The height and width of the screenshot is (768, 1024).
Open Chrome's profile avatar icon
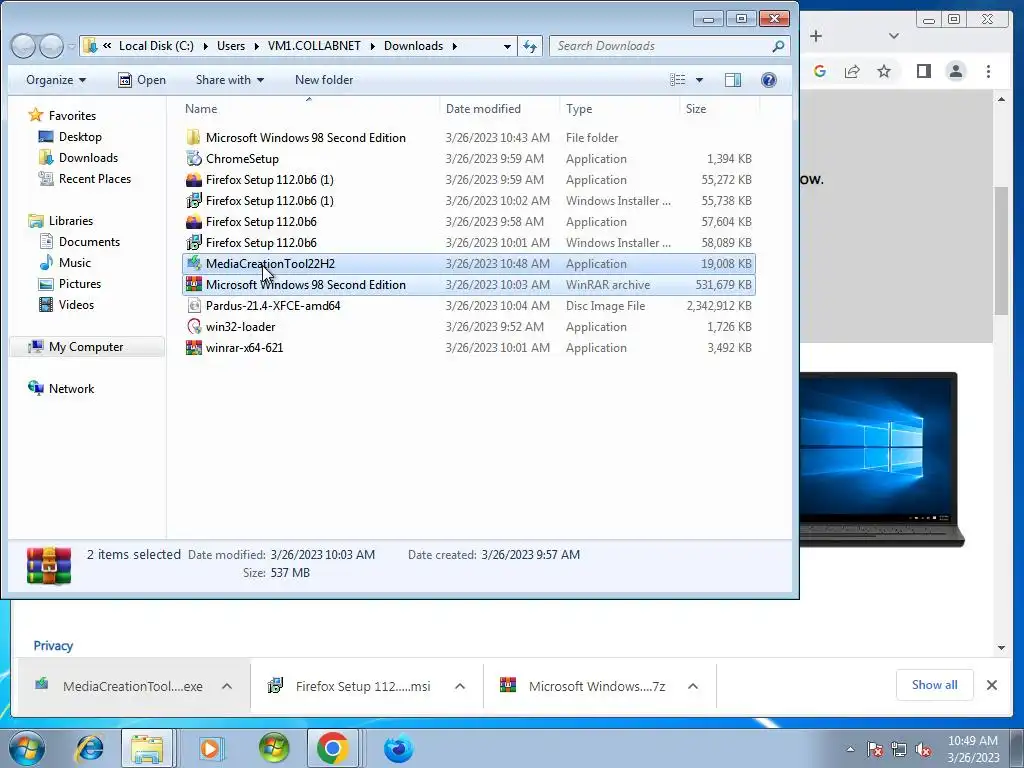pyautogui.click(x=955, y=71)
